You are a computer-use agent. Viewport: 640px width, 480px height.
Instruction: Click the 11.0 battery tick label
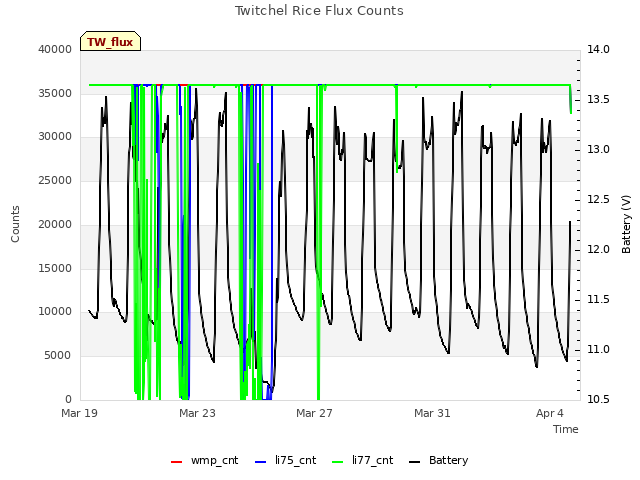coord(598,349)
